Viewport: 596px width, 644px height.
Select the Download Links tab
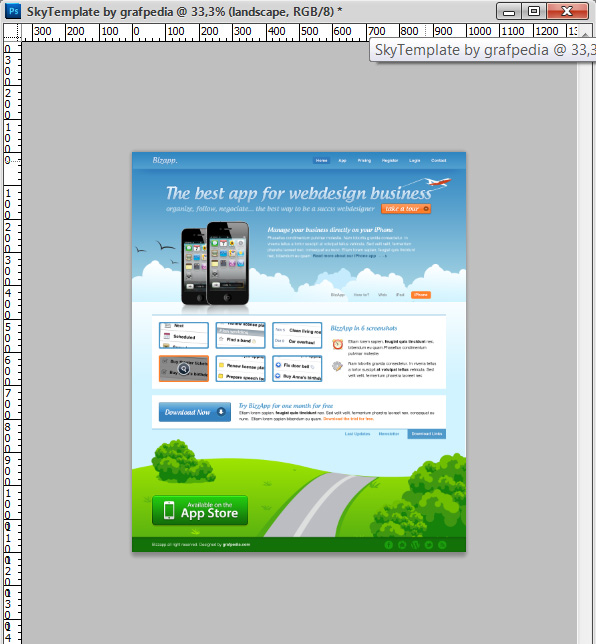tap(427, 434)
